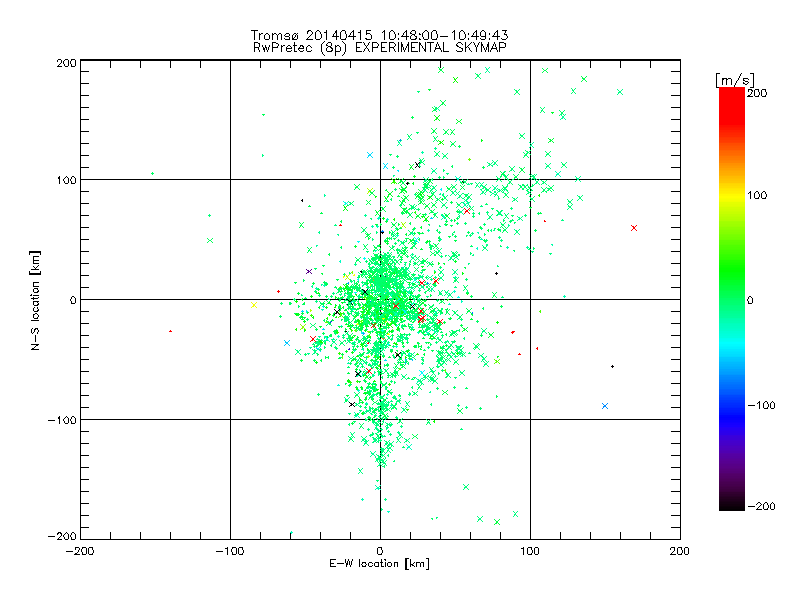Click the '200' tick label on N-S axis
The height and width of the screenshot is (600, 800).
(66, 63)
